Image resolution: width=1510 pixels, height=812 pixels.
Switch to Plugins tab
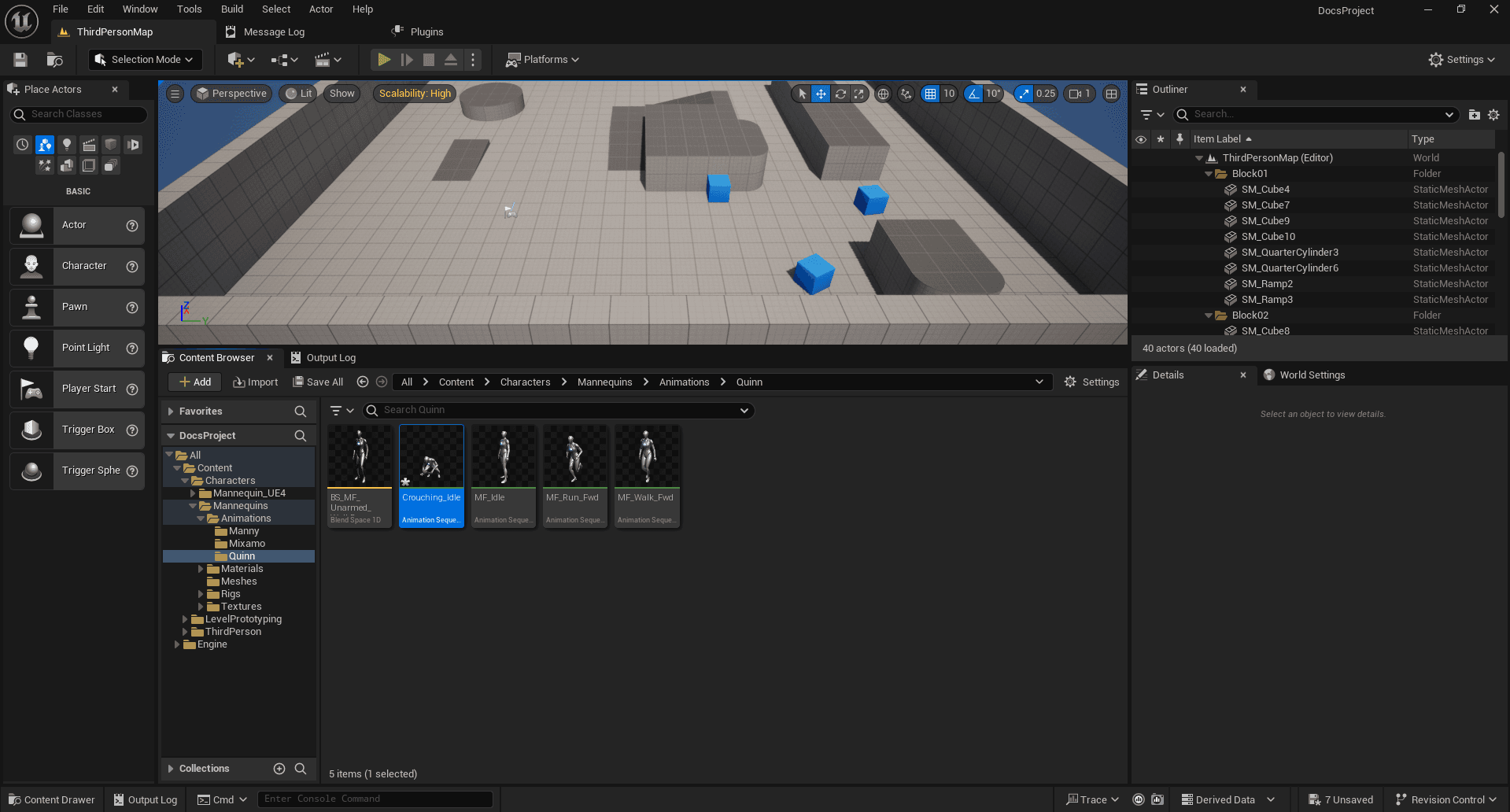(426, 32)
